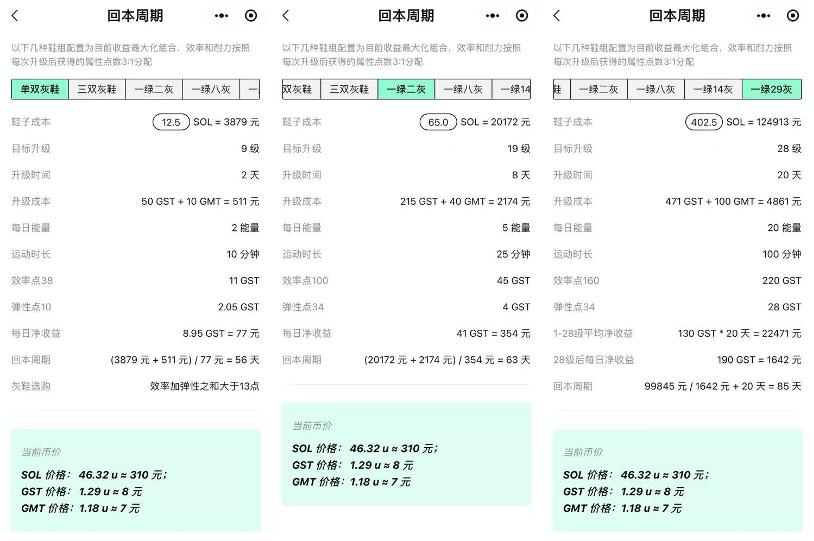
Task: Select the 单双灰鞋 tab in left panel
Action: pyautogui.click(x=40, y=89)
